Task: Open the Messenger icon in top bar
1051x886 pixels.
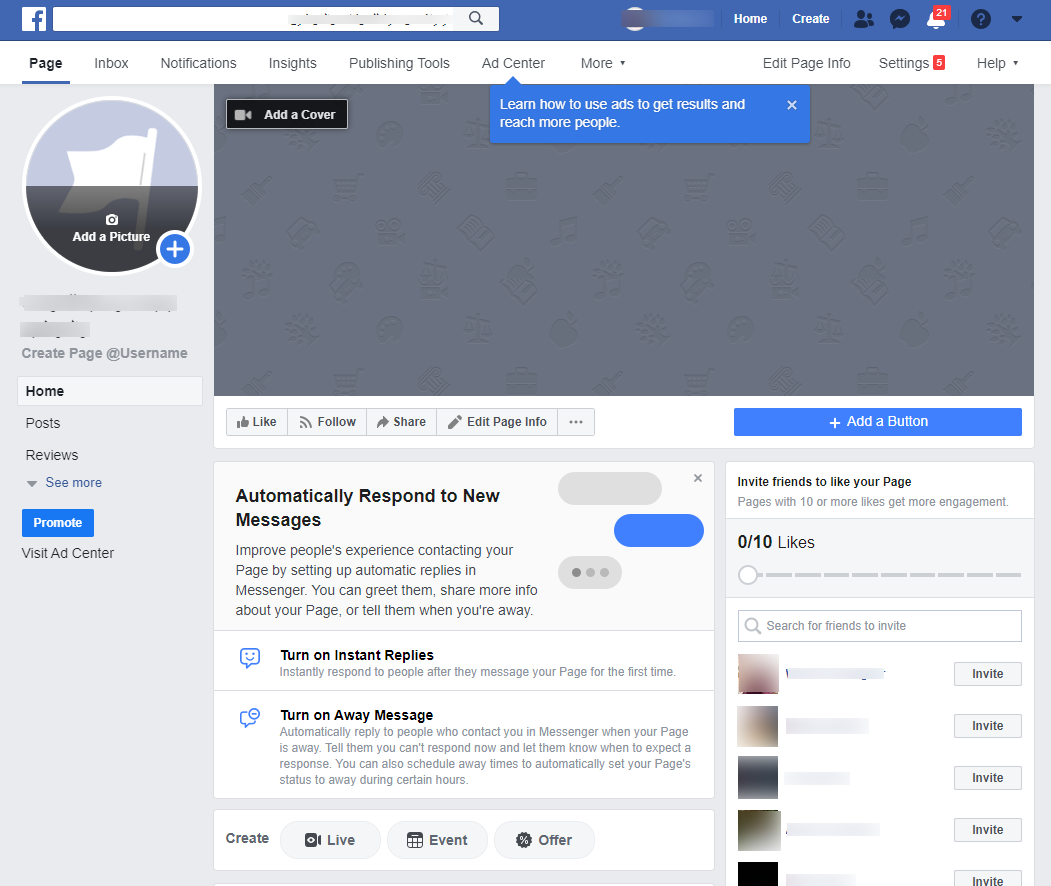Action: point(900,19)
